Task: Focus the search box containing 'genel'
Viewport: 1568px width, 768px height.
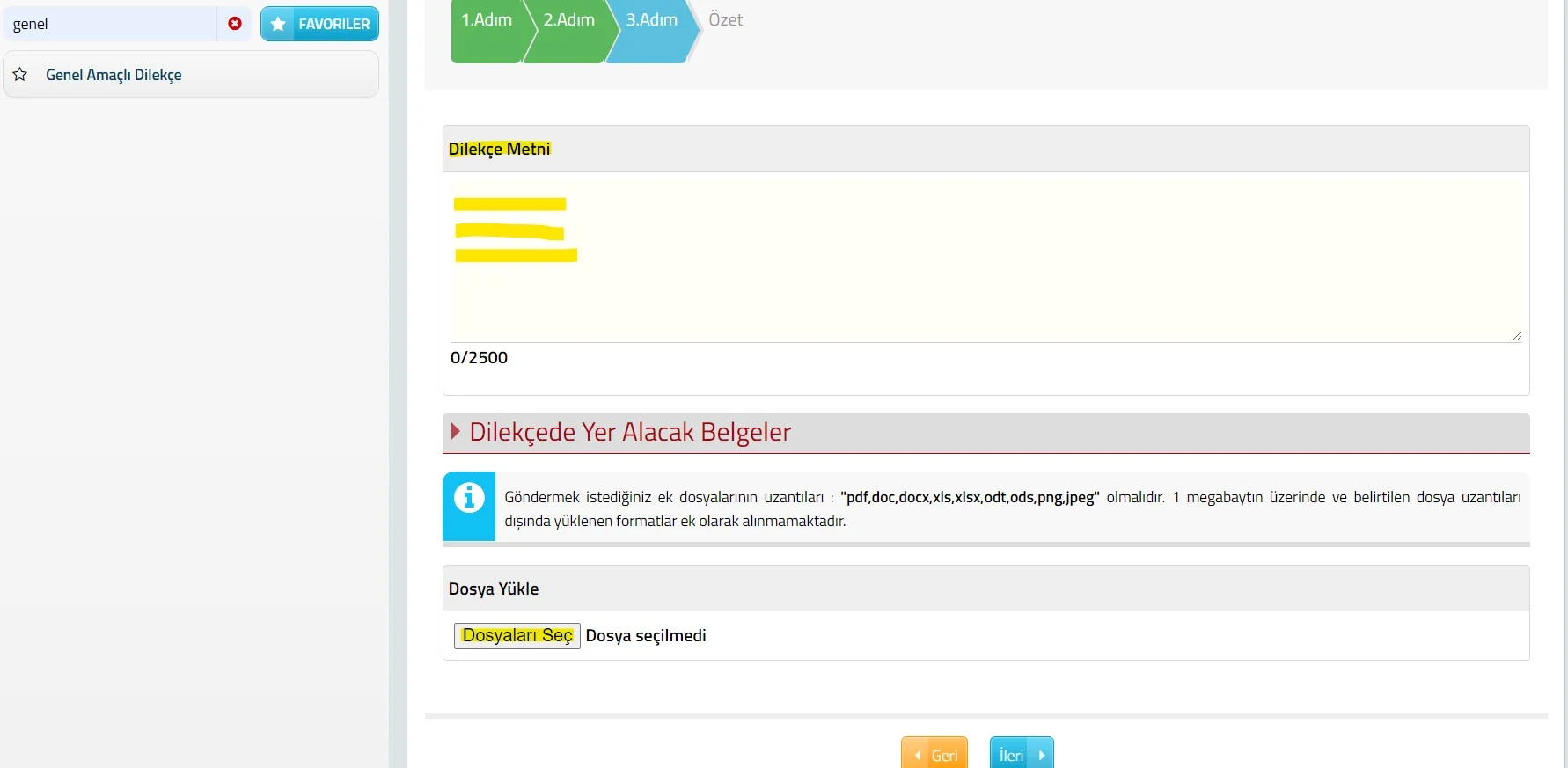Action: tap(110, 24)
